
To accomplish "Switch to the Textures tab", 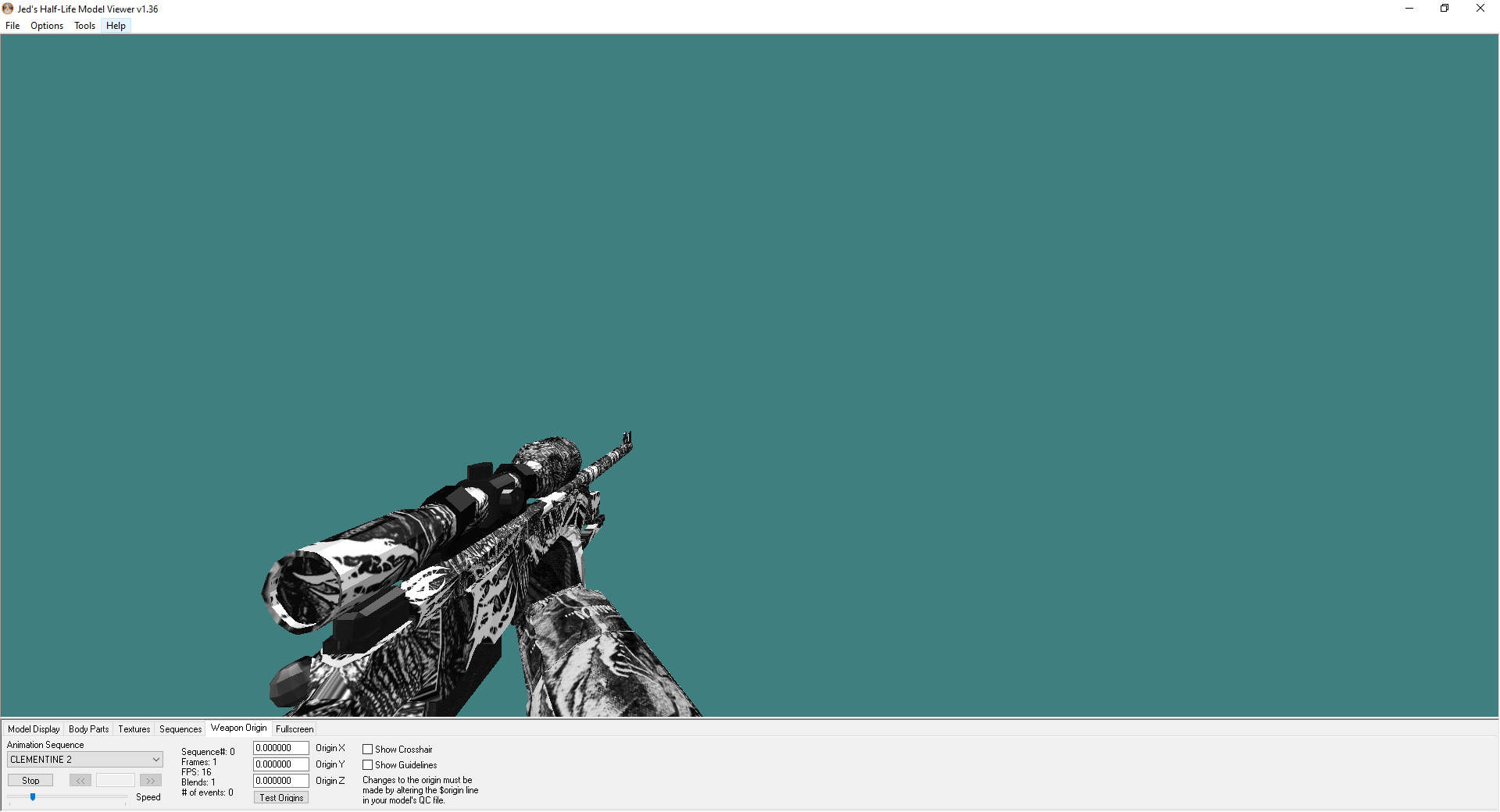I will [x=134, y=729].
